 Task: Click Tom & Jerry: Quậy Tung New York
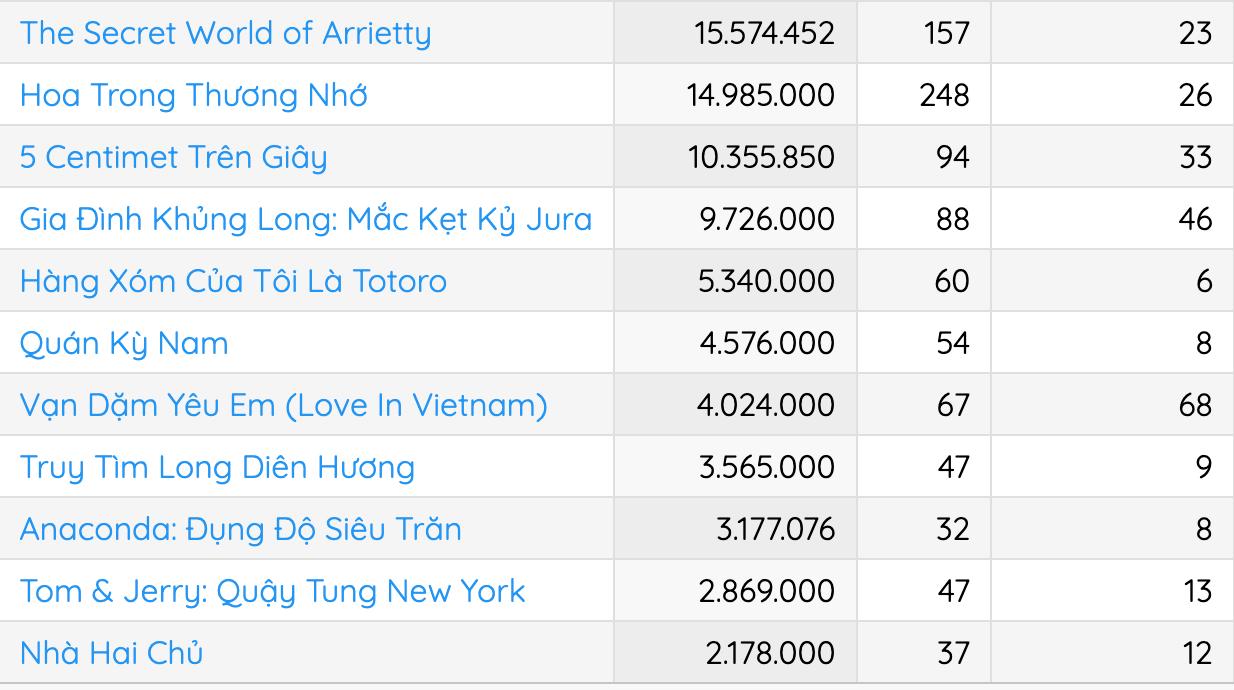(x=272, y=591)
